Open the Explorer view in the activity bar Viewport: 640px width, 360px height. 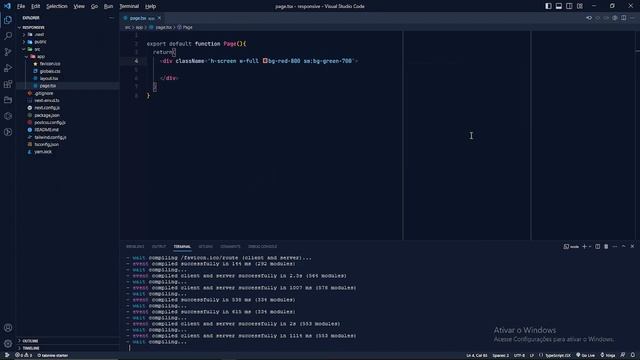pyautogui.click(x=8, y=20)
